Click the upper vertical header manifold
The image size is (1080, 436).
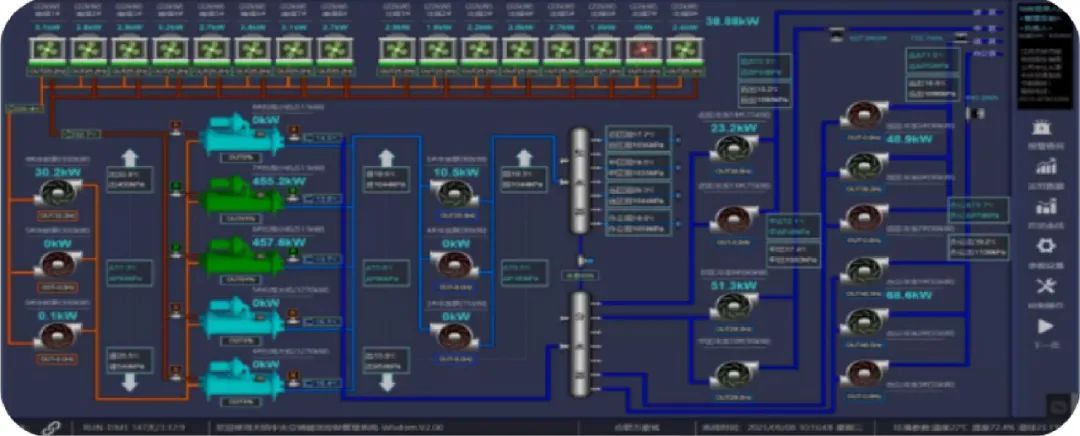[578, 180]
